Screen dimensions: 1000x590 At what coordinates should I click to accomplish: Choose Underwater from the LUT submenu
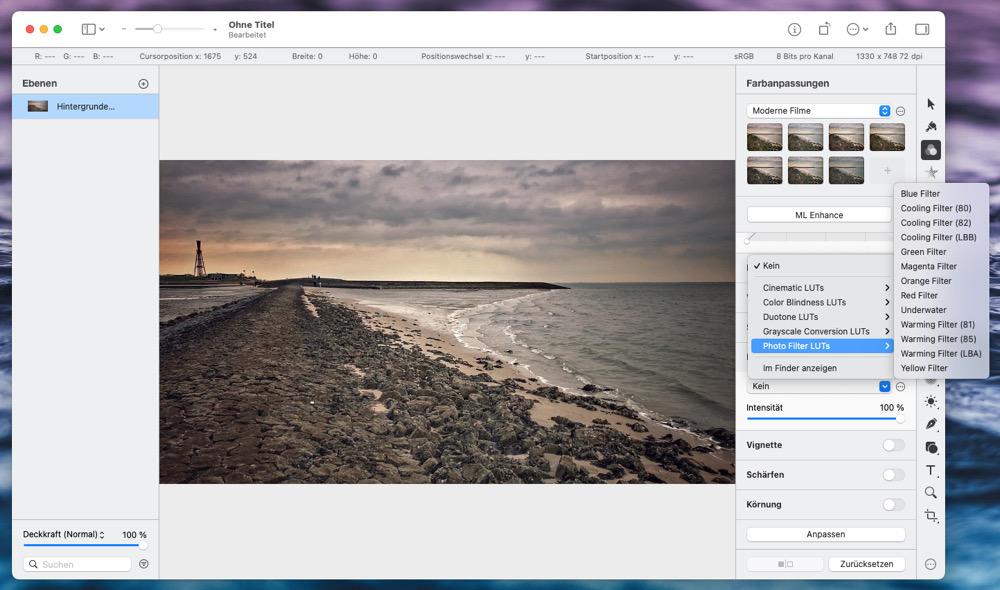coord(922,310)
